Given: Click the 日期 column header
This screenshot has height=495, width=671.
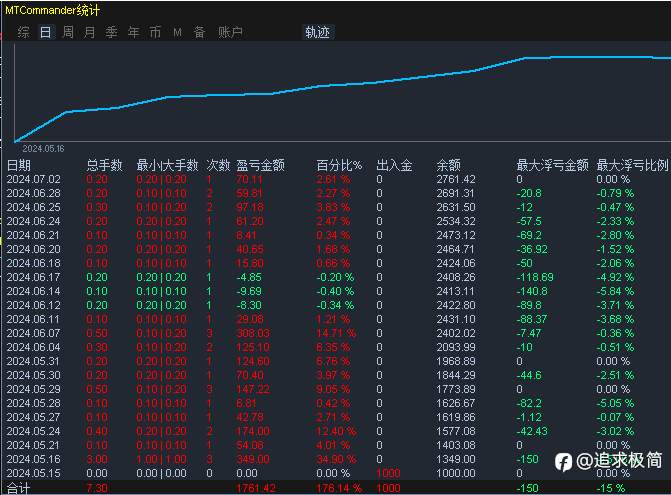Looking at the screenshot, I should [x=19, y=165].
